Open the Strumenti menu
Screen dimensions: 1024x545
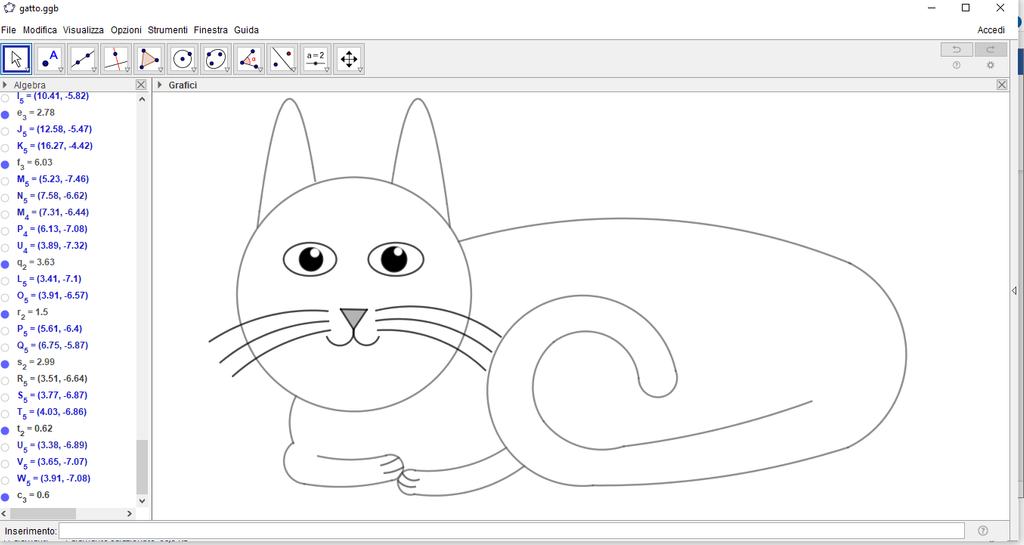[x=167, y=30]
